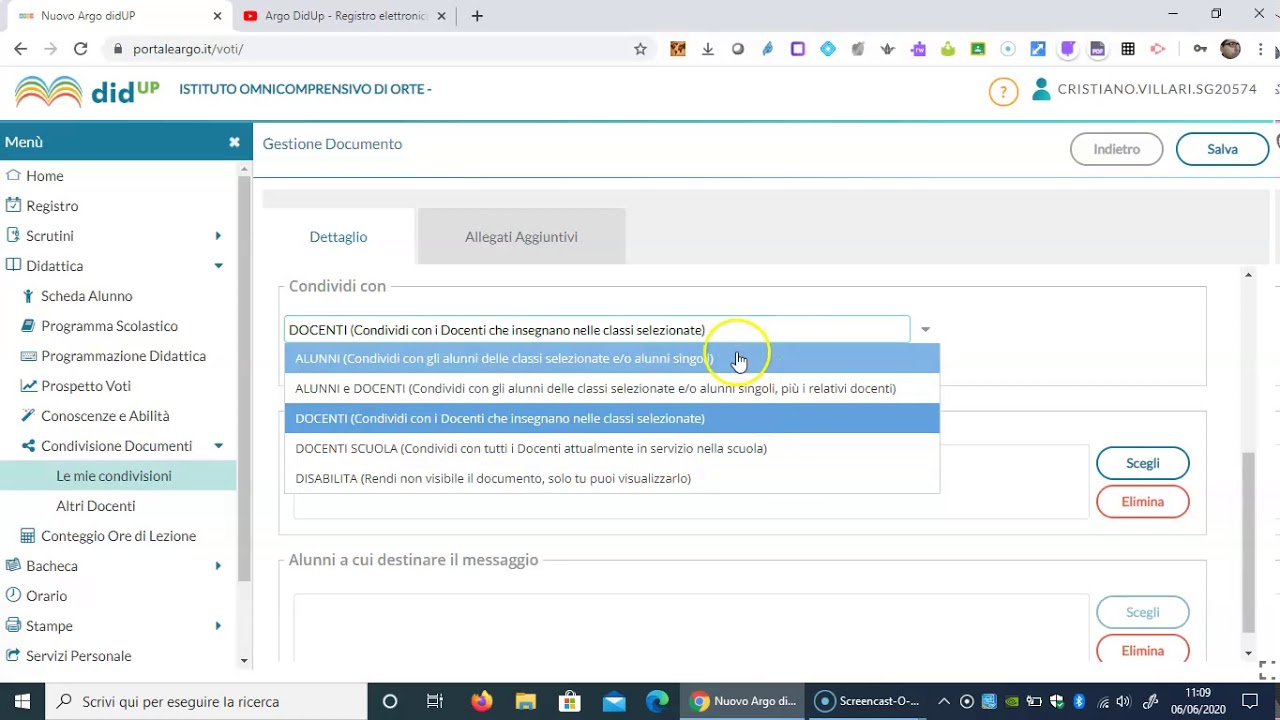Click the didUP logo

coord(87,91)
